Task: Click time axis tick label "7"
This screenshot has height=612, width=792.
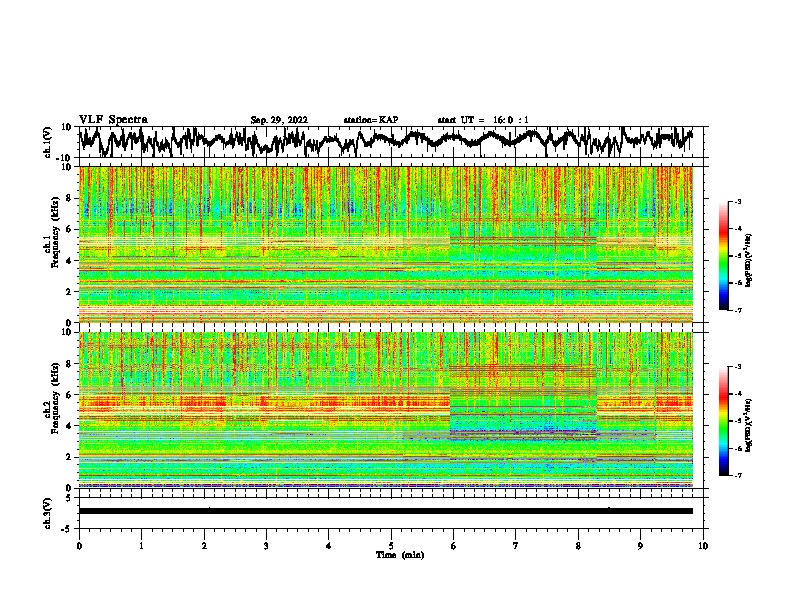Action: coord(516,546)
